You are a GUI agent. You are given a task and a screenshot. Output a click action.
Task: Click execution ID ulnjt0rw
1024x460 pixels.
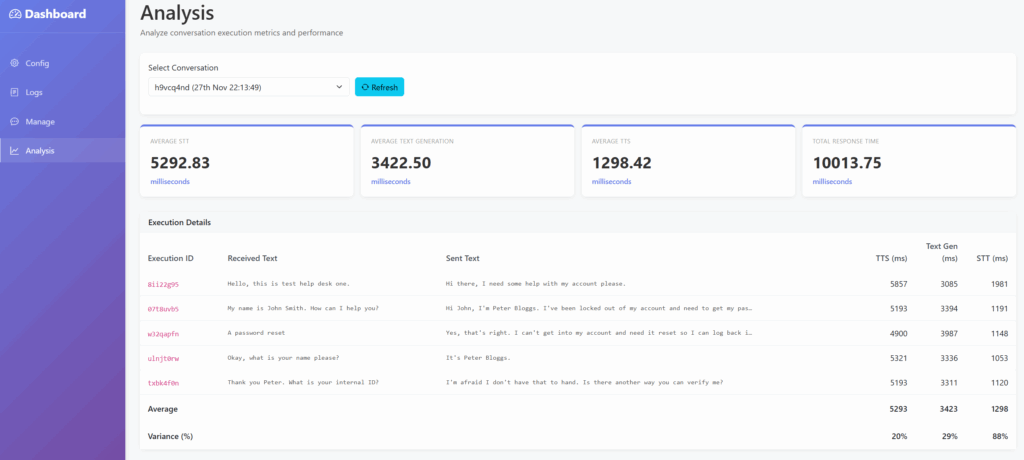163,358
